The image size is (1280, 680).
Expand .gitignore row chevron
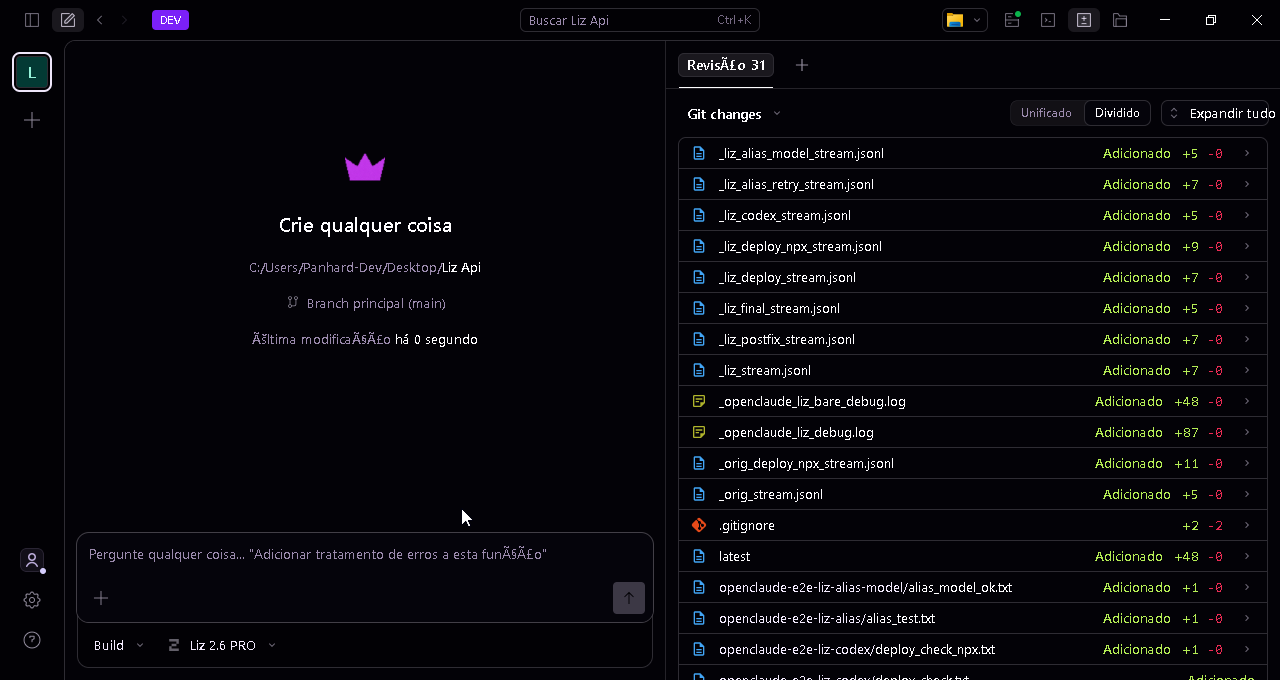click(1247, 525)
